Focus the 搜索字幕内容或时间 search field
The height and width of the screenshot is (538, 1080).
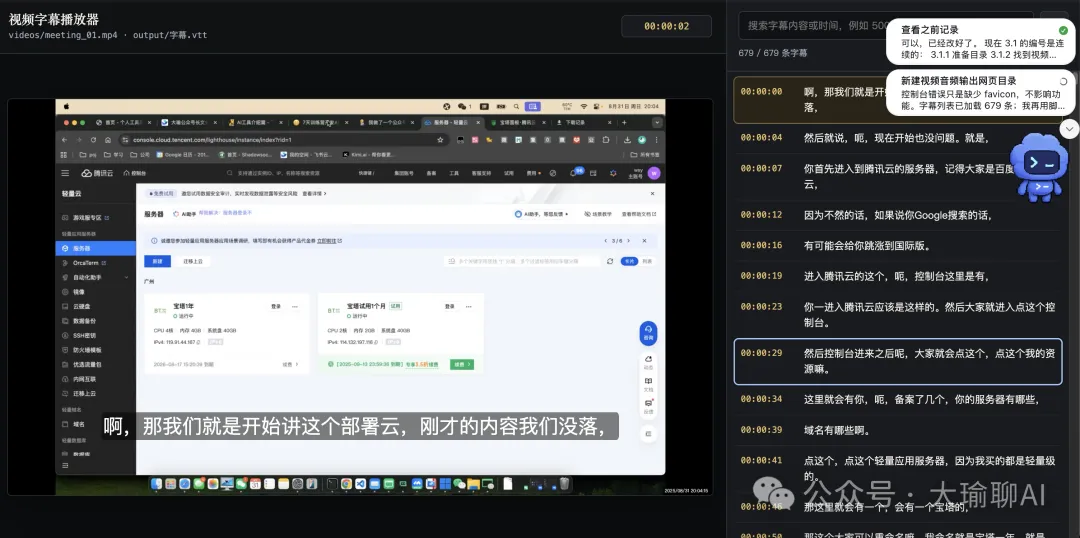[x=886, y=25]
